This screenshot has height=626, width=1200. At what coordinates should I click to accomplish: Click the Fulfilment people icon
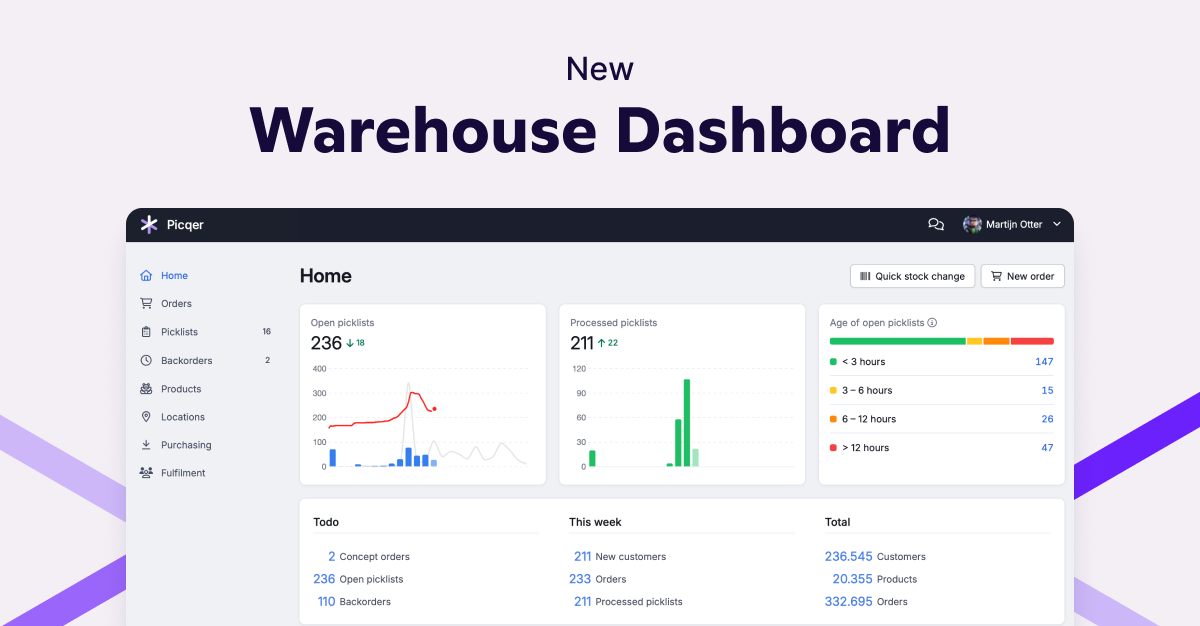[148, 472]
